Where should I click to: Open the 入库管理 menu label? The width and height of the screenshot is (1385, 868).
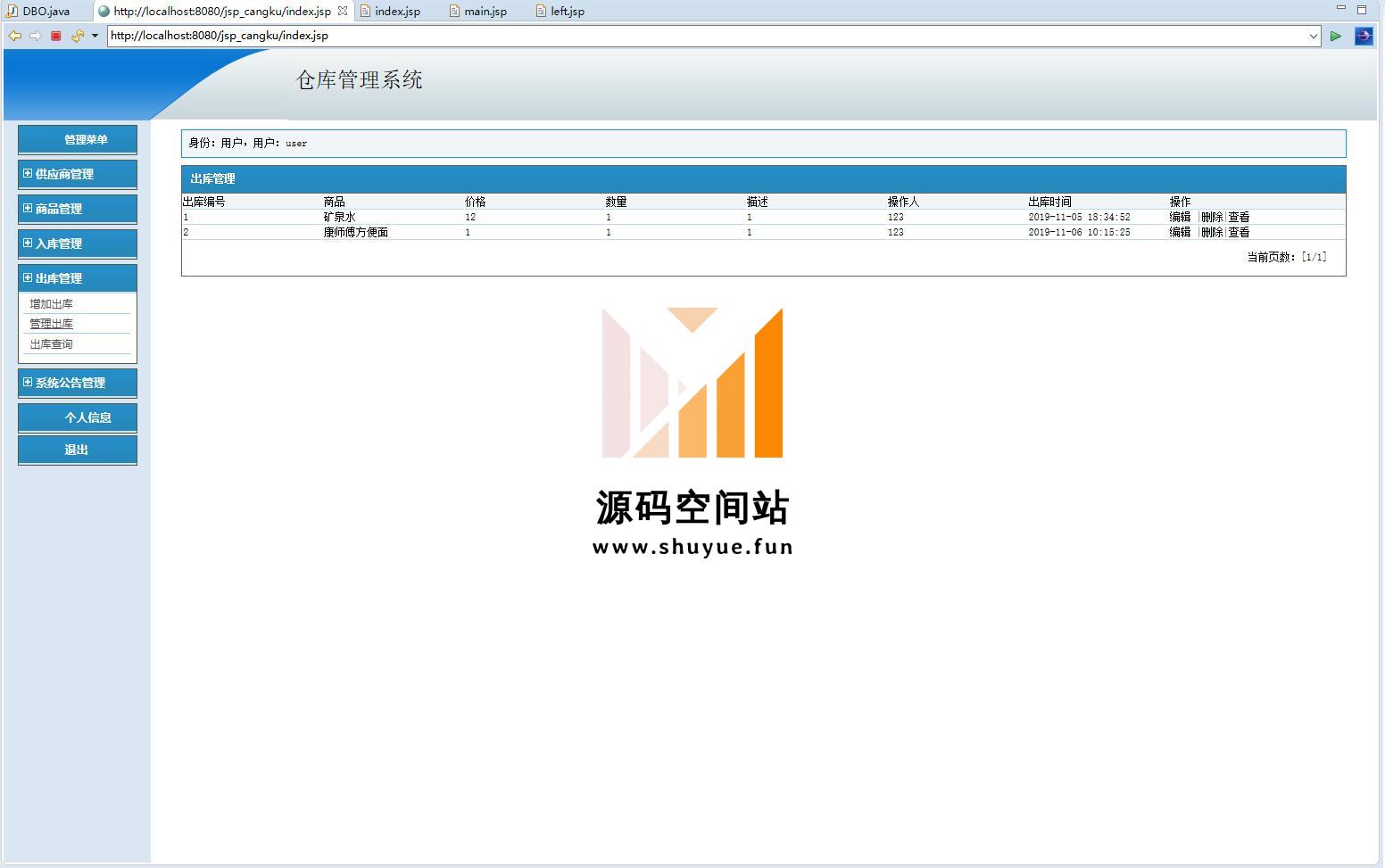tap(59, 244)
